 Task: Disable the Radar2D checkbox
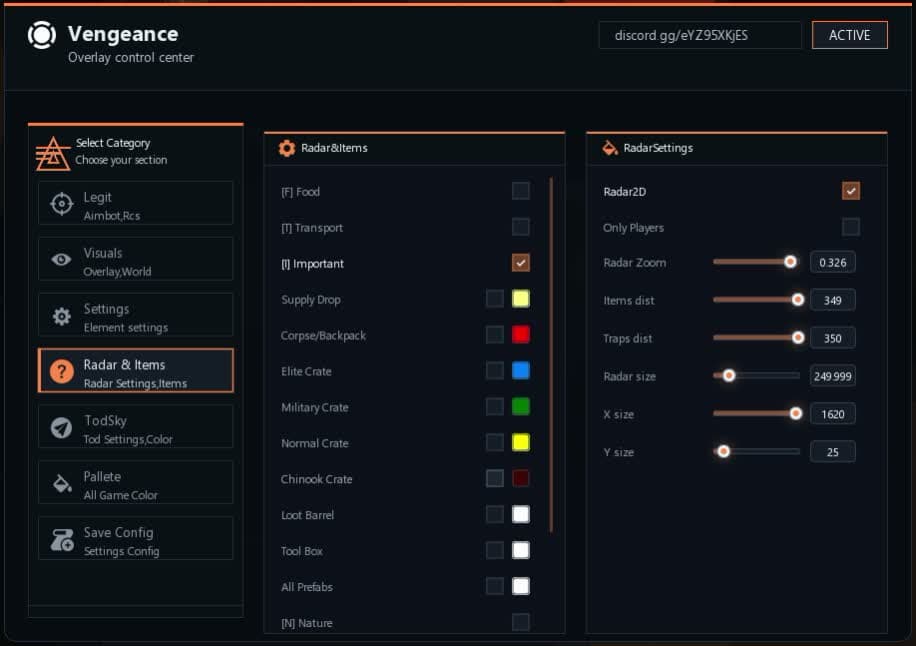coord(850,191)
